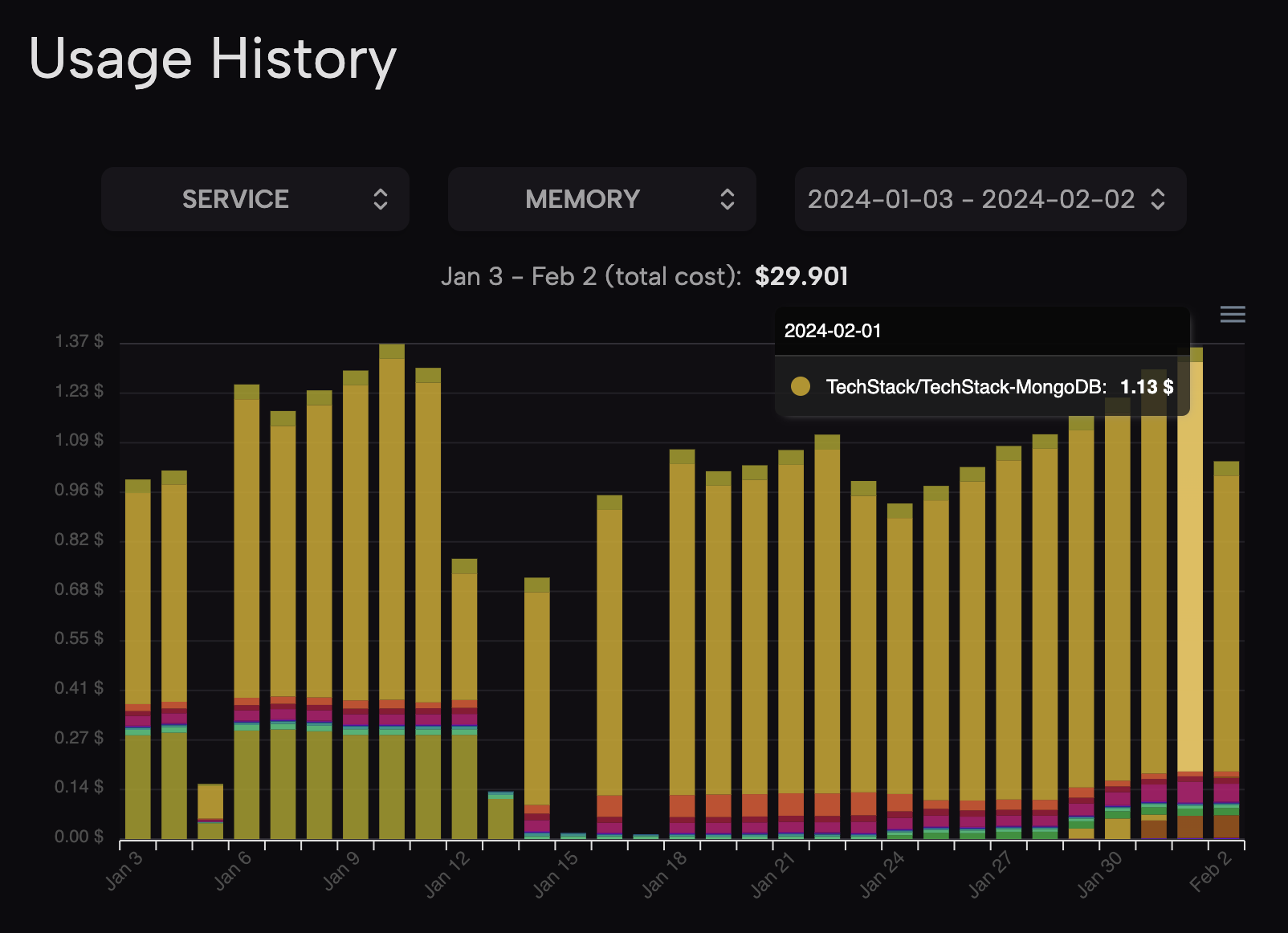The width and height of the screenshot is (1288, 933).
Task: Click the short Jan 5 bar
Action: click(x=210, y=812)
